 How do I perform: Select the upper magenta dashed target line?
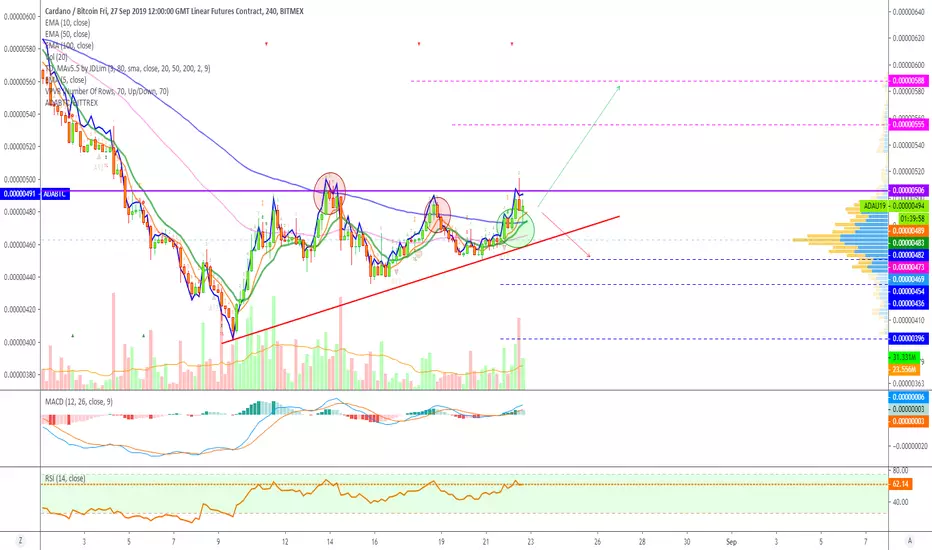649,80
